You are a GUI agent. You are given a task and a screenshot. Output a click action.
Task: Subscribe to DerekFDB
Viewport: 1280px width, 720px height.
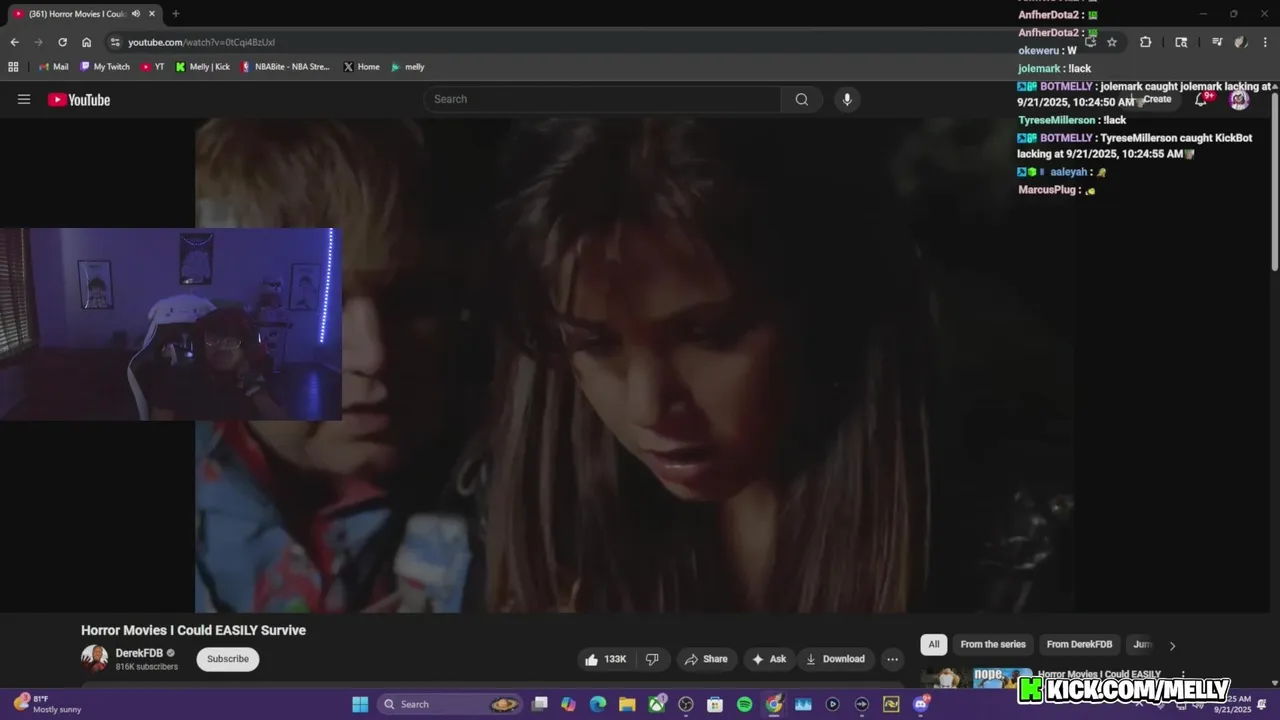pyautogui.click(x=228, y=659)
